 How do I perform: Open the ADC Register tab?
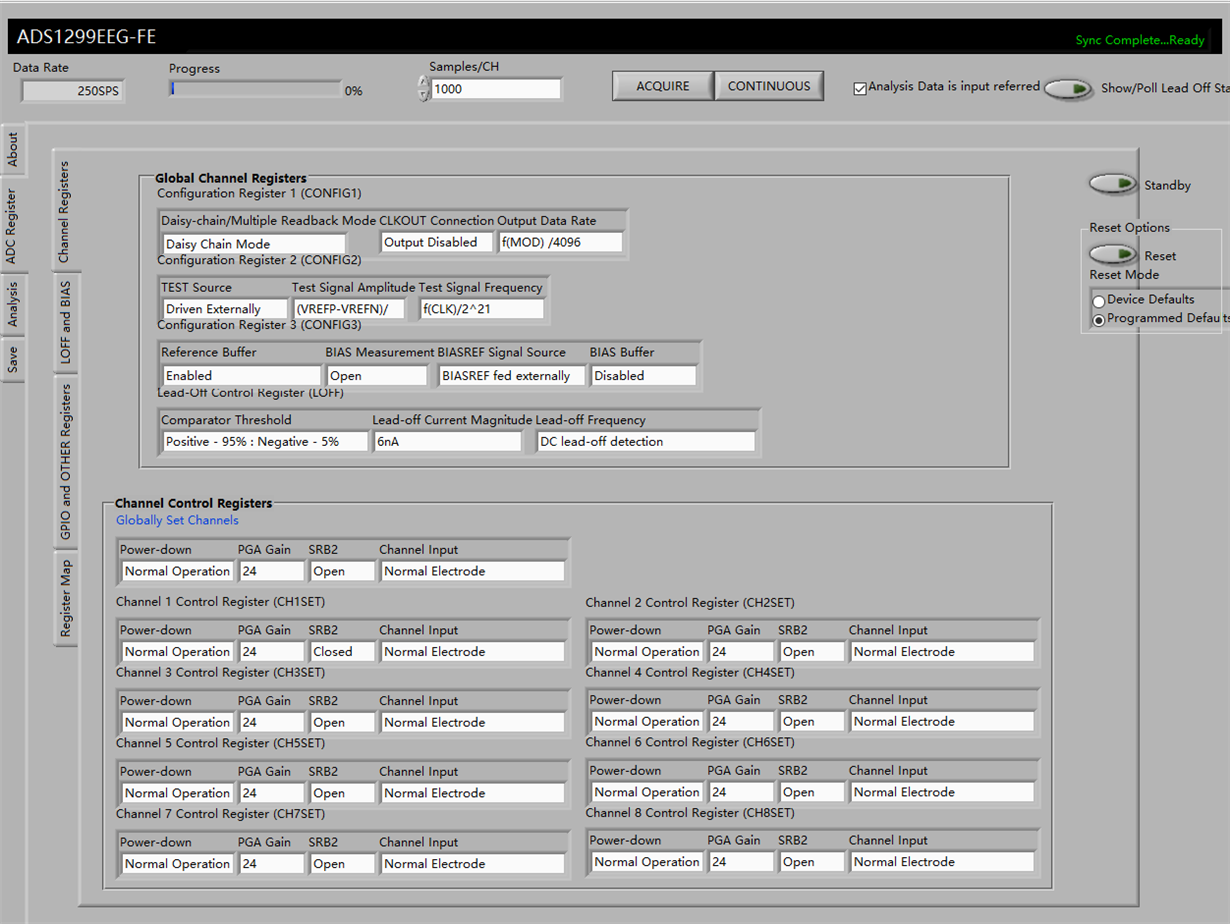pos(12,226)
